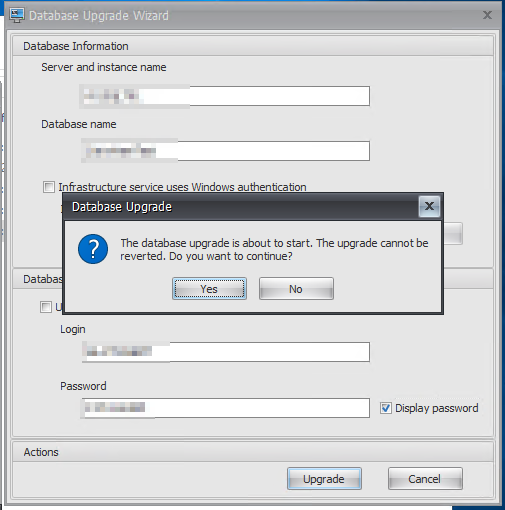Viewport: 505px width, 510px height.
Task: Focus the Database name text field
Action: [225, 151]
